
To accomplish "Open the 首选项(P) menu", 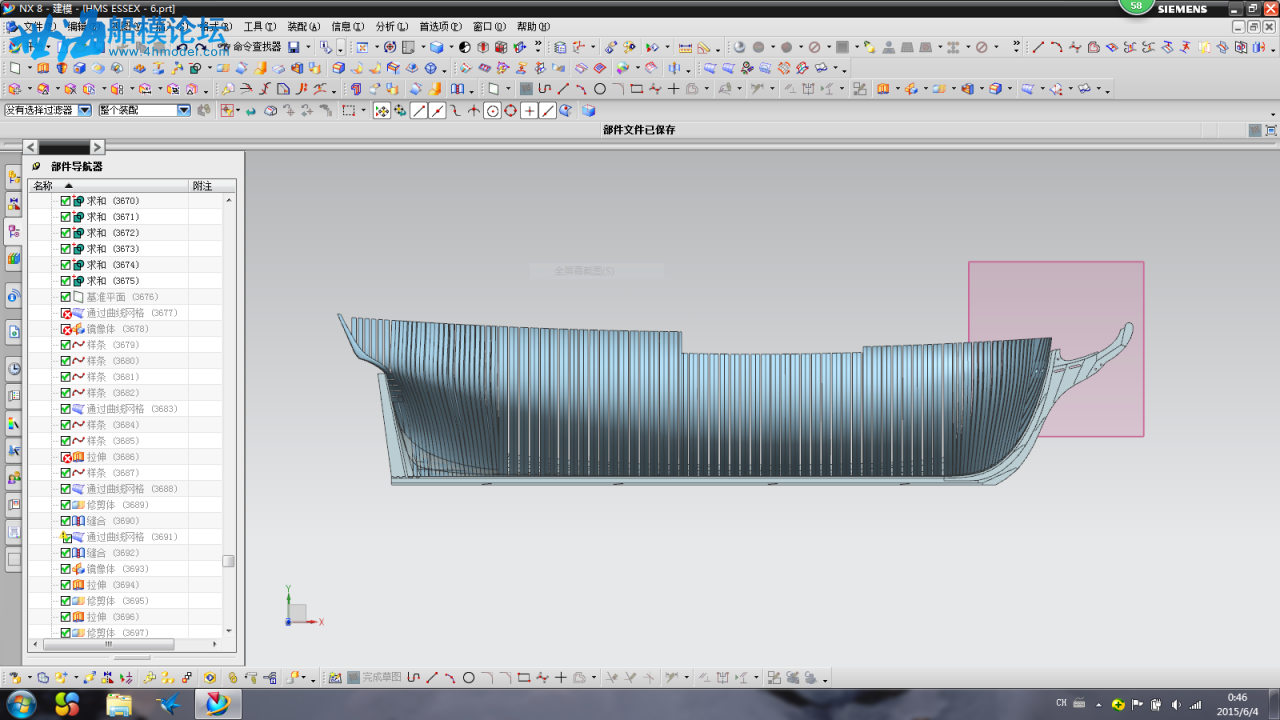I will point(440,27).
